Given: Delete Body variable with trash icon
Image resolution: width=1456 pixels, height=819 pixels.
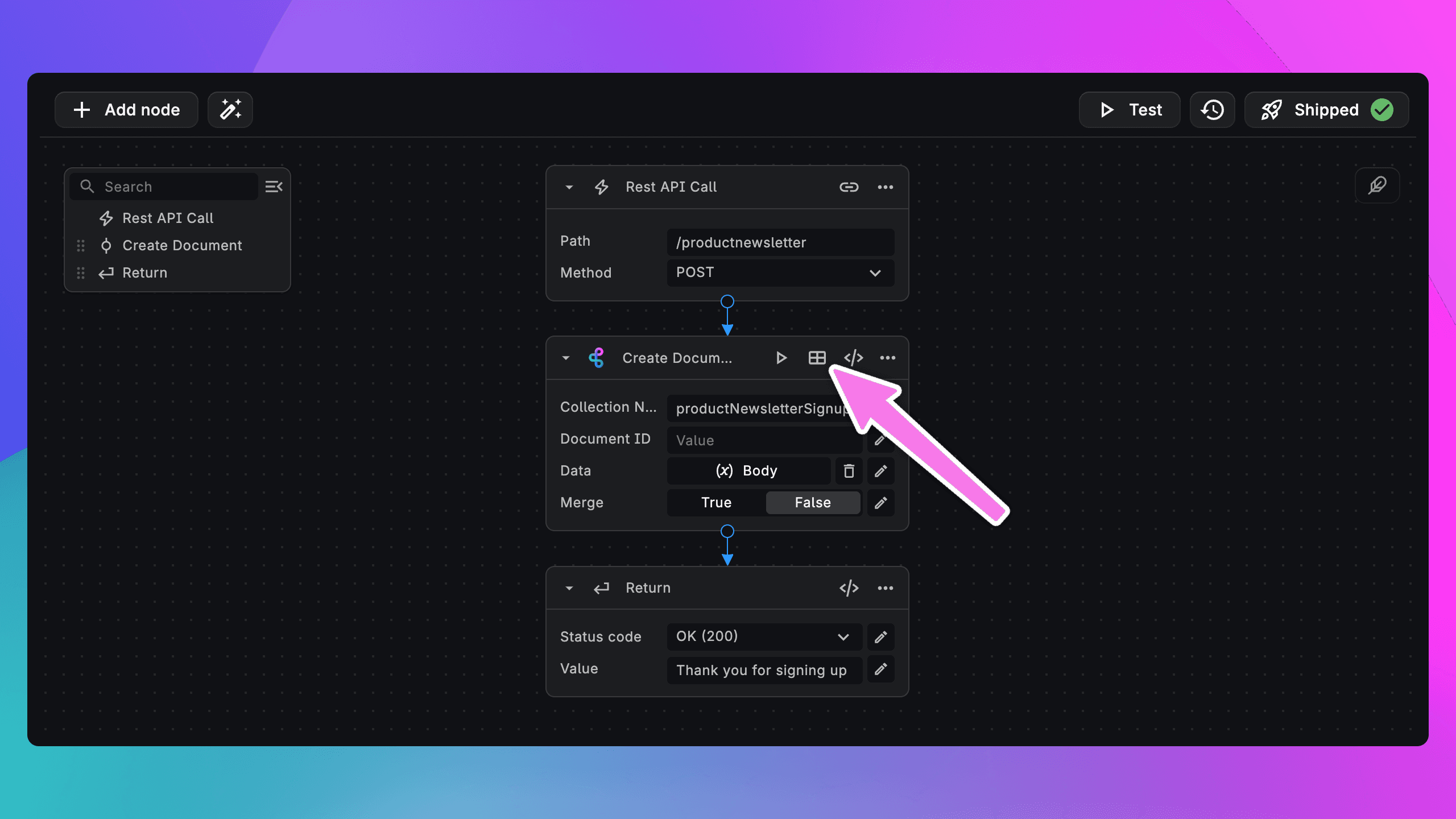Looking at the screenshot, I should [x=849, y=471].
